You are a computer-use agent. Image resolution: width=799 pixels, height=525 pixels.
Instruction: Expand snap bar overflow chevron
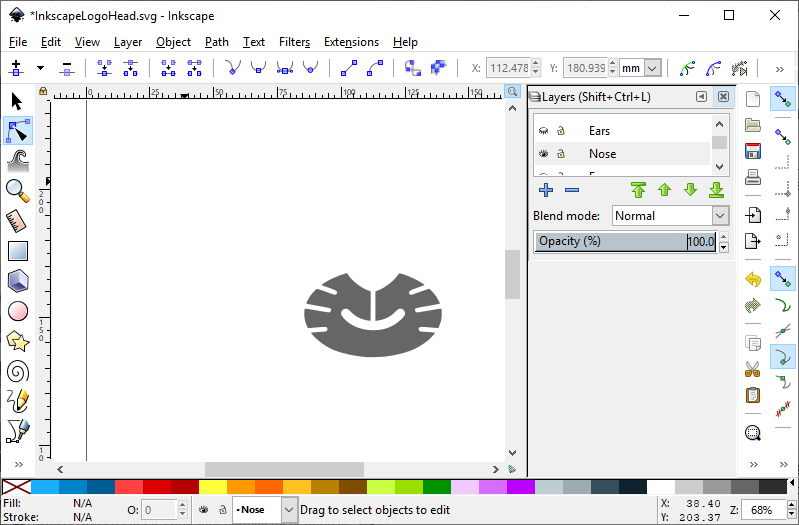coord(784,464)
